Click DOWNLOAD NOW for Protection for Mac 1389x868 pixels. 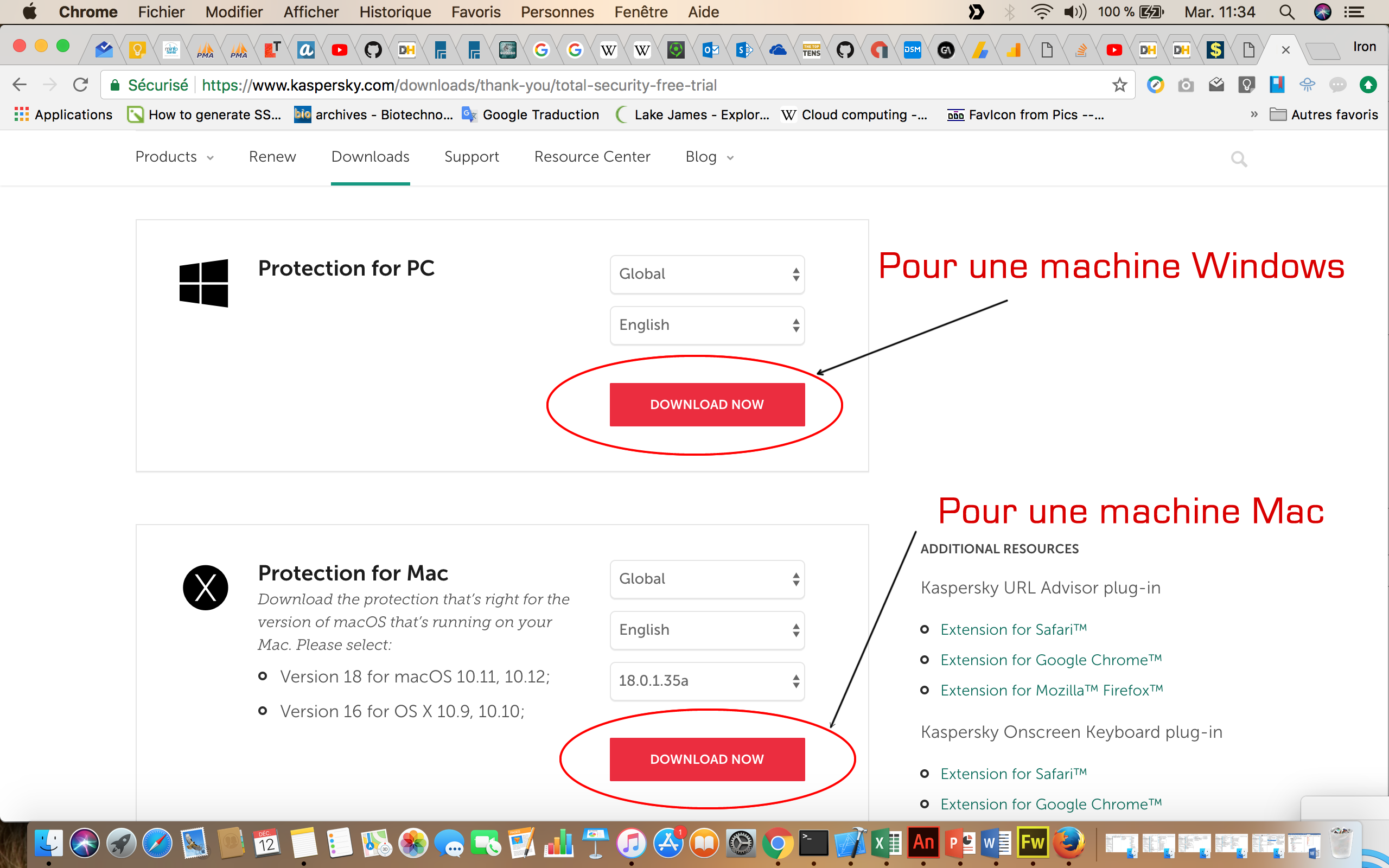[706, 759]
